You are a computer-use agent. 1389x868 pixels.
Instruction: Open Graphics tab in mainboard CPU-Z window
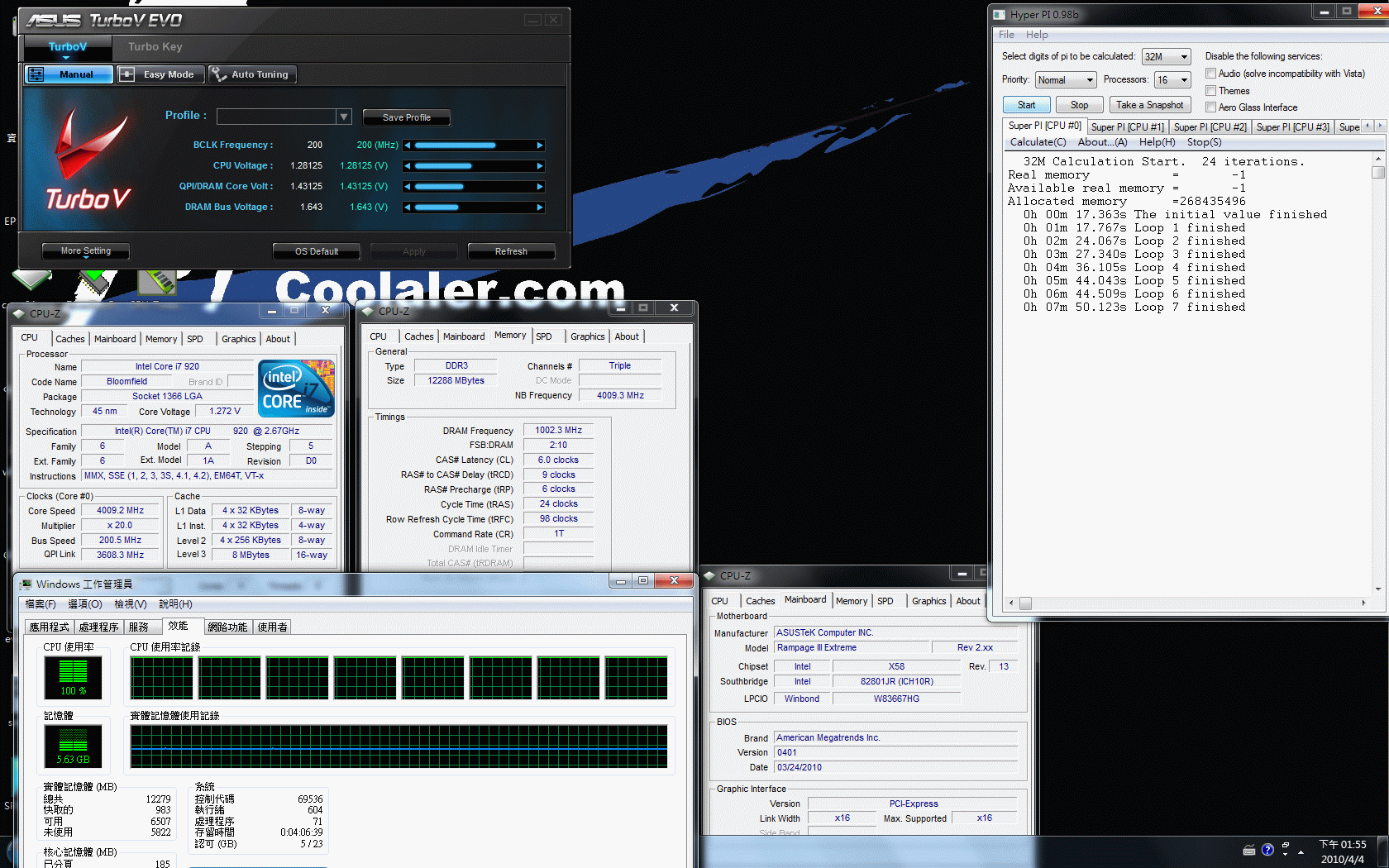928,601
